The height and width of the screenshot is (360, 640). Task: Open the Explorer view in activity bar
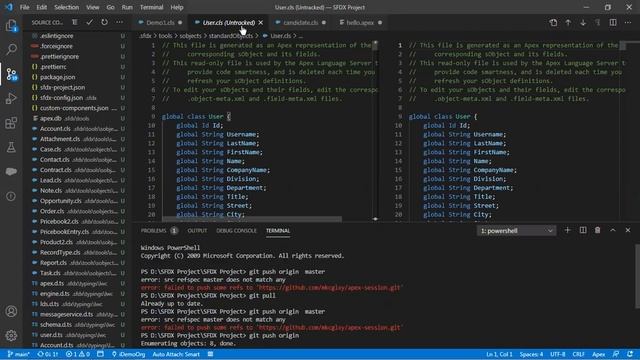tap(11, 26)
